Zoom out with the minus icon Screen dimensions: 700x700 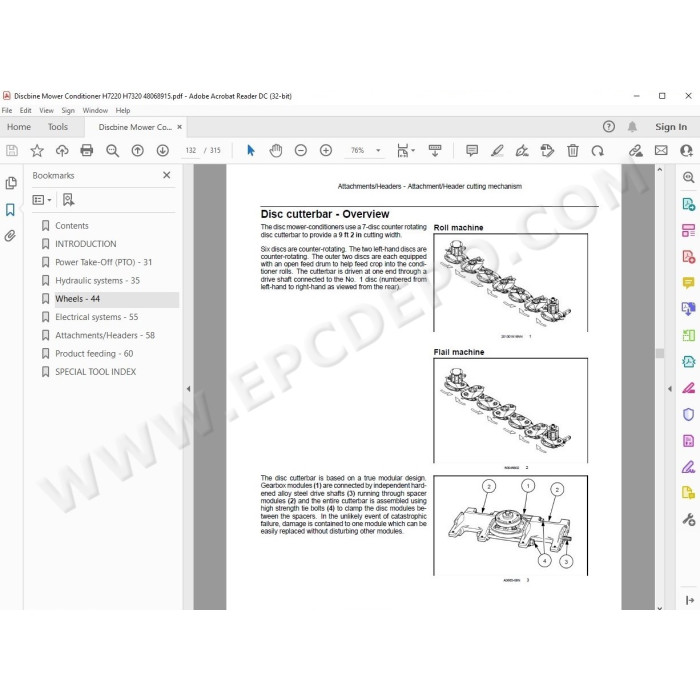[x=301, y=150]
